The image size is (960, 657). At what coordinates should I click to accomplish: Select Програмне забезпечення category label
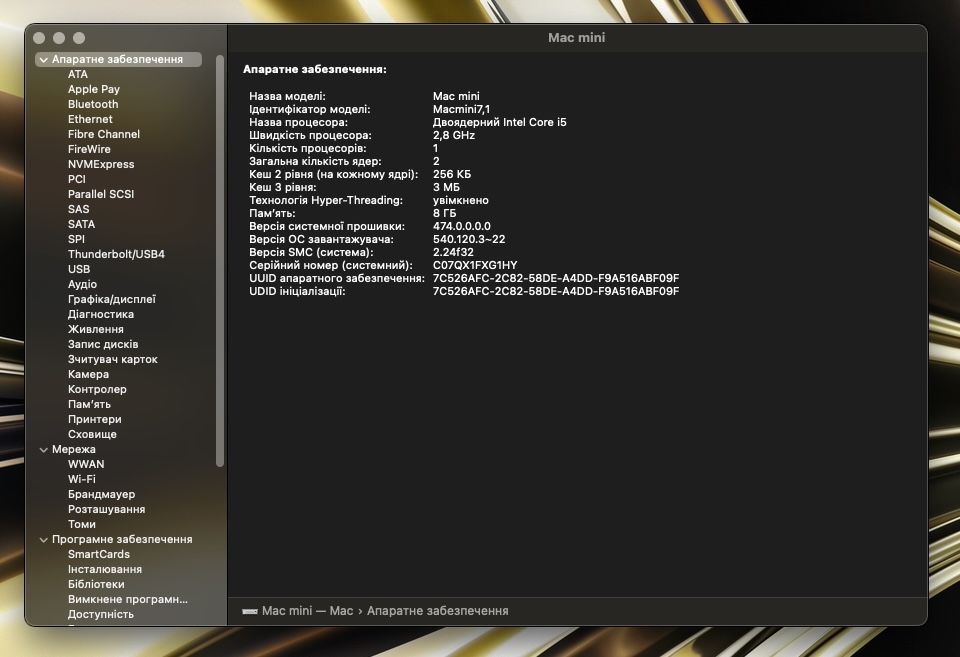[x=122, y=539]
